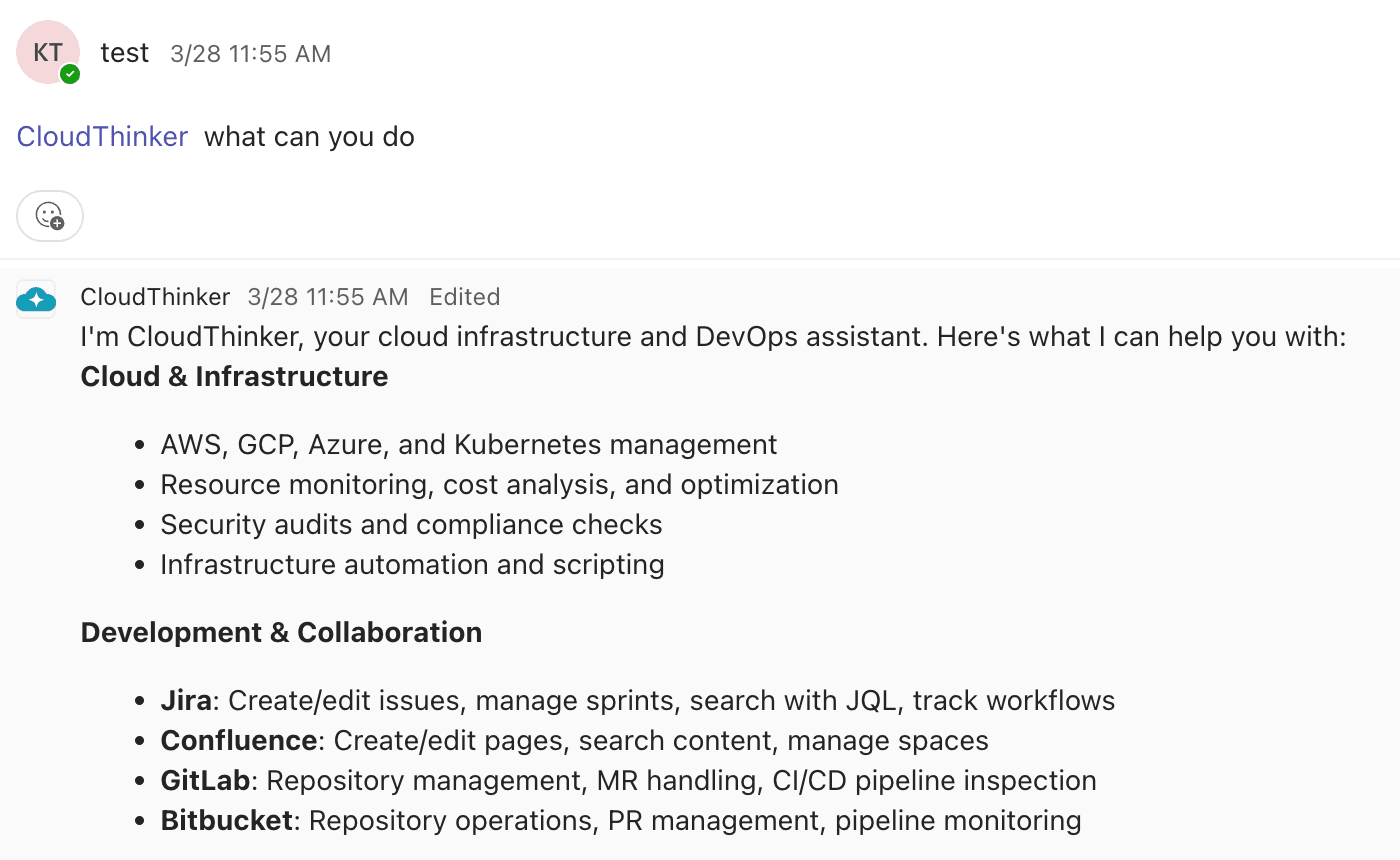Select the Cloud & Infrastructure heading
The height and width of the screenshot is (860, 1400).
[234, 377]
